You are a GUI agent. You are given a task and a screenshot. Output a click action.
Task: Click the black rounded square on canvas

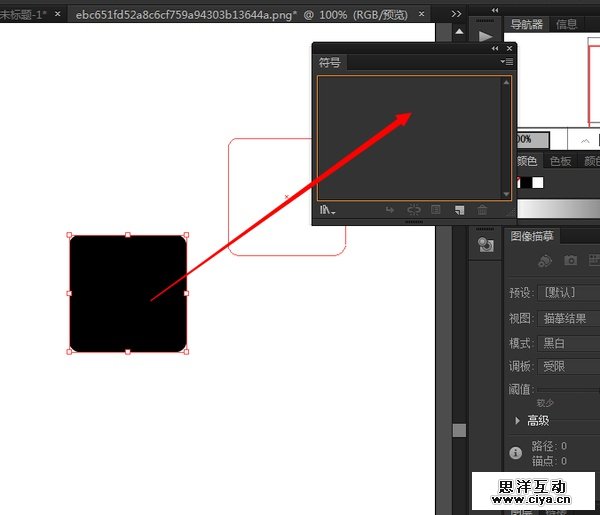coord(128,293)
